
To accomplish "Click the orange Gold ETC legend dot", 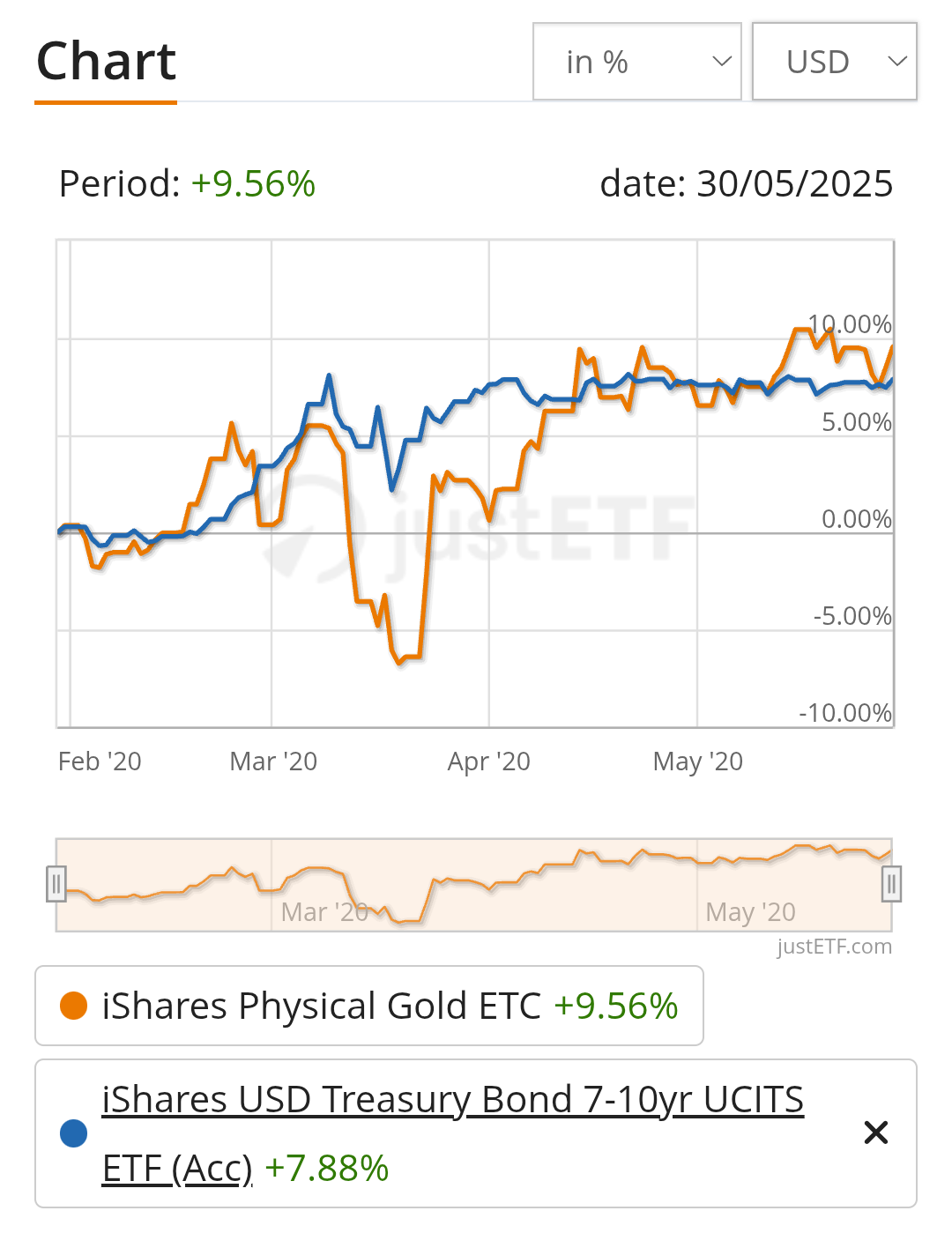I will [73, 1006].
